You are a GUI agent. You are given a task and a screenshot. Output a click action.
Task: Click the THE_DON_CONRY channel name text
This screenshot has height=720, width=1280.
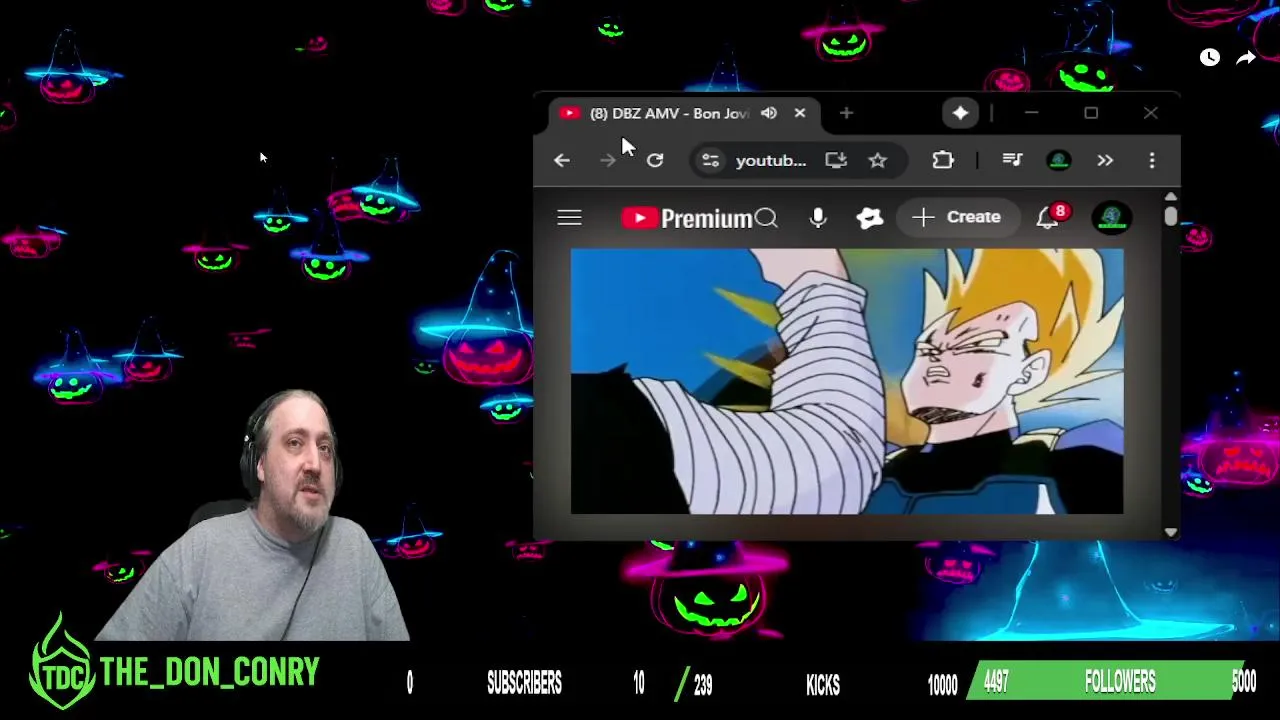point(210,673)
